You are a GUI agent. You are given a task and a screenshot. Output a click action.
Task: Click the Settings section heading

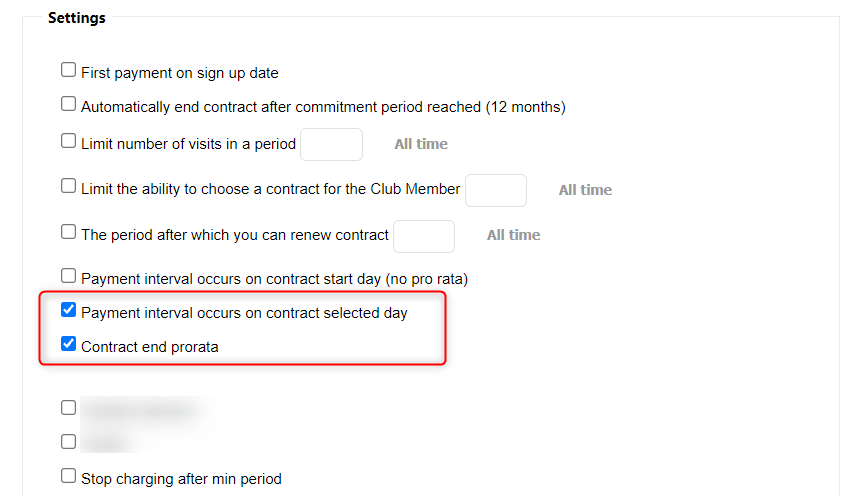[x=77, y=18]
